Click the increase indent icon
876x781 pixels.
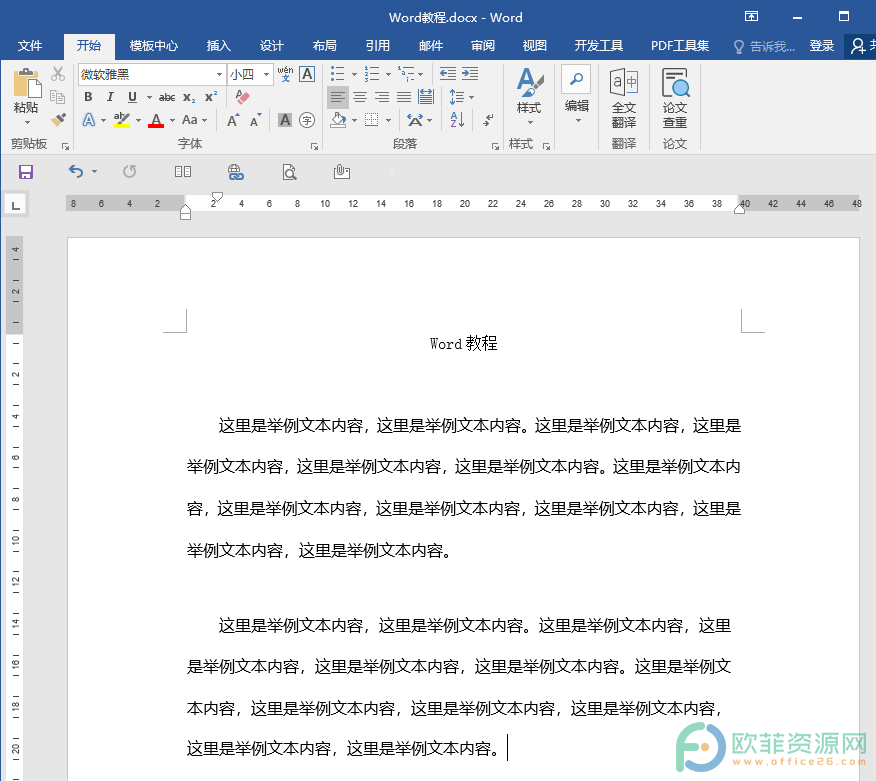[470, 74]
